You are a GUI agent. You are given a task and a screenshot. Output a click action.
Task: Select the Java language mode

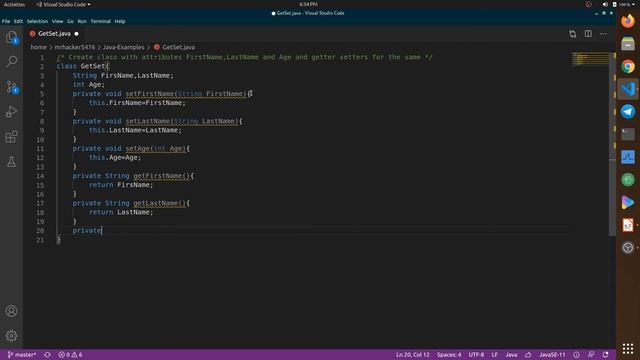coord(511,355)
